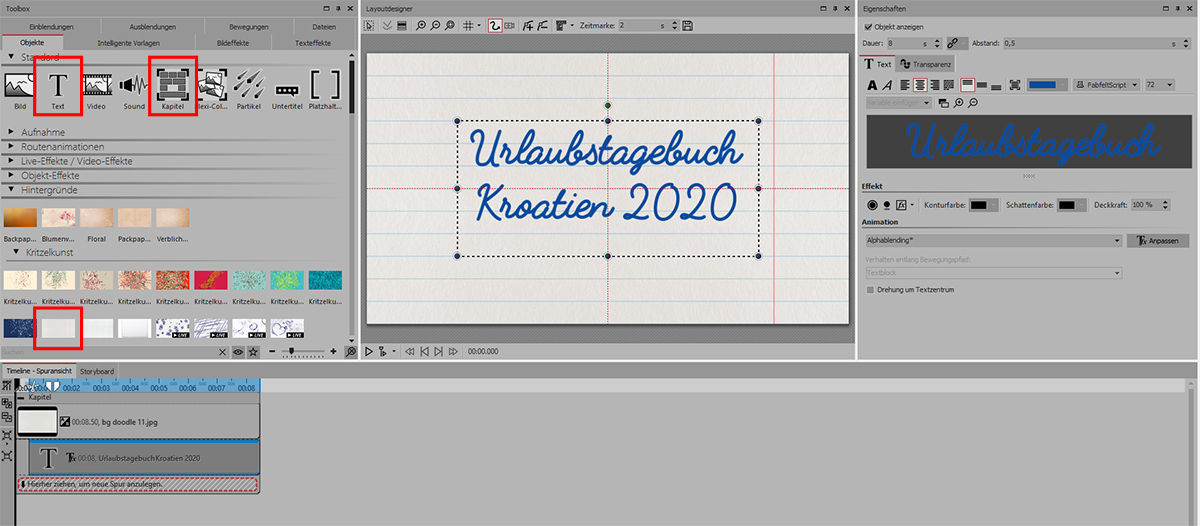Toggle the motion path tool in Layoutdesigner

(x=495, y=25)
